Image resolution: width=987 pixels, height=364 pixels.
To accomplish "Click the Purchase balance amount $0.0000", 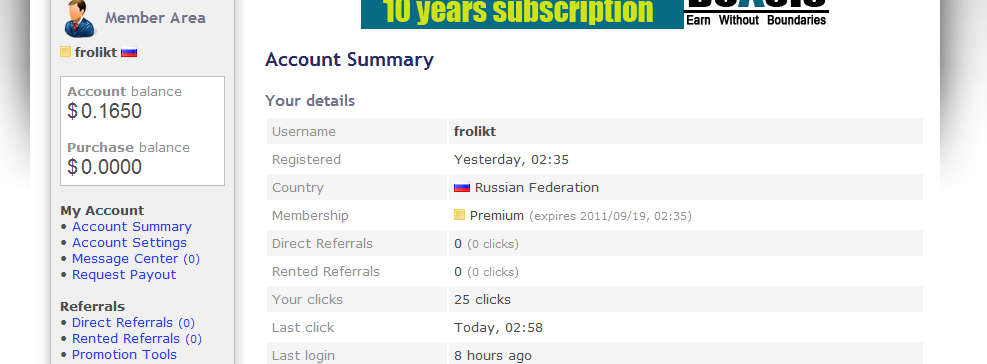I will point(104,168).
